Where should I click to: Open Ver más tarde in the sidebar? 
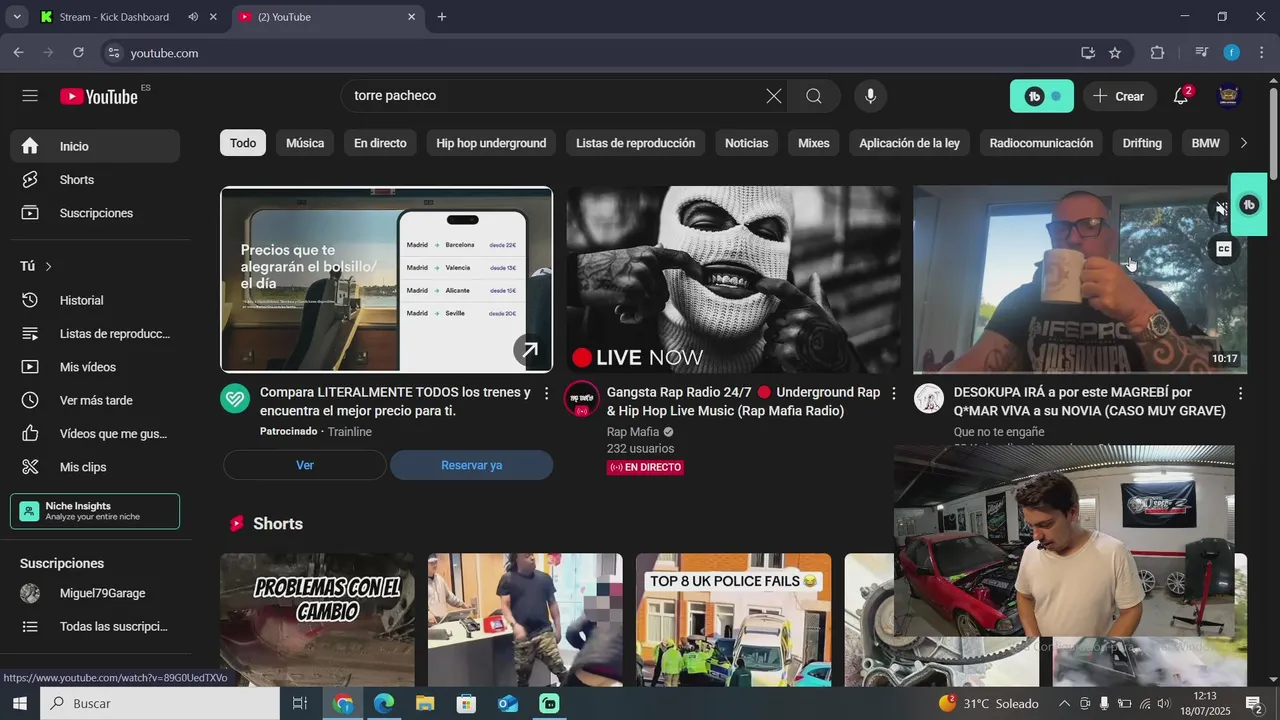point(95,400)
